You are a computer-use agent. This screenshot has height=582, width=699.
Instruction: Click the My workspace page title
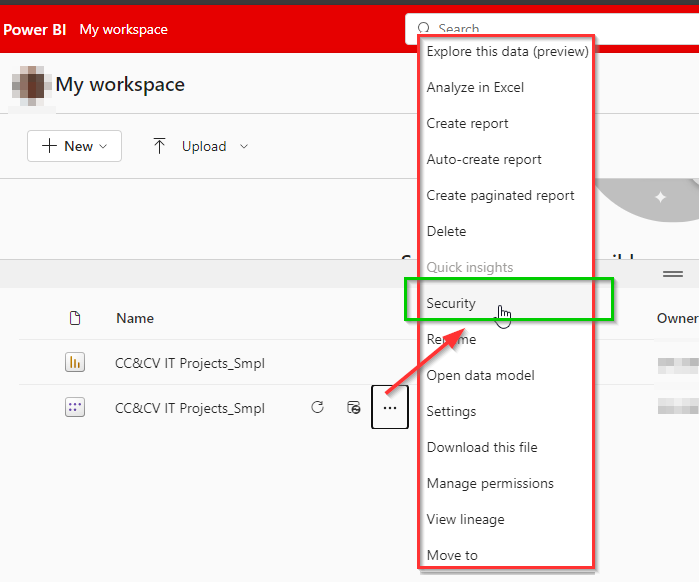pos(120,85)
